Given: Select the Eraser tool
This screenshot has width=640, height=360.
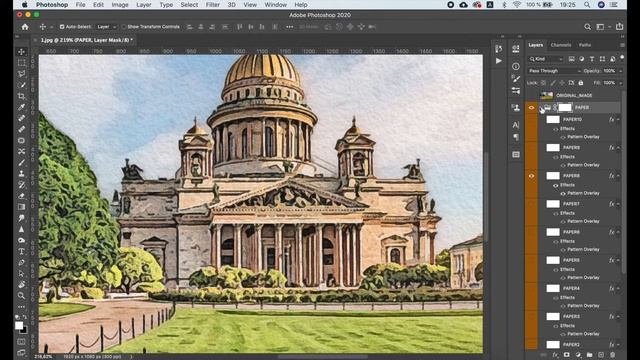Looking at the screenshot, I should point(22,196).
